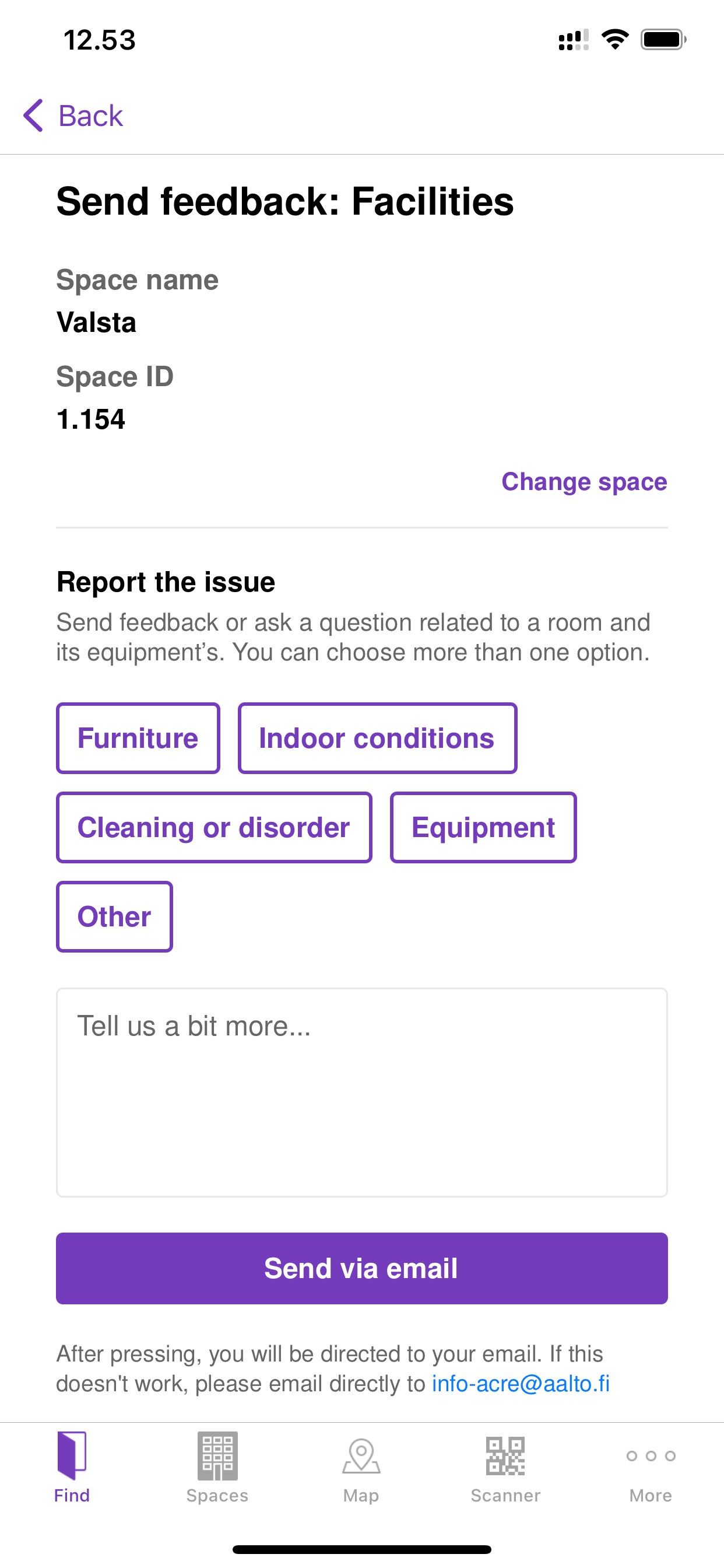Tap the back chevron arrow icon
The width and height of the screenshot is (724, 1568).
point(33,116)
